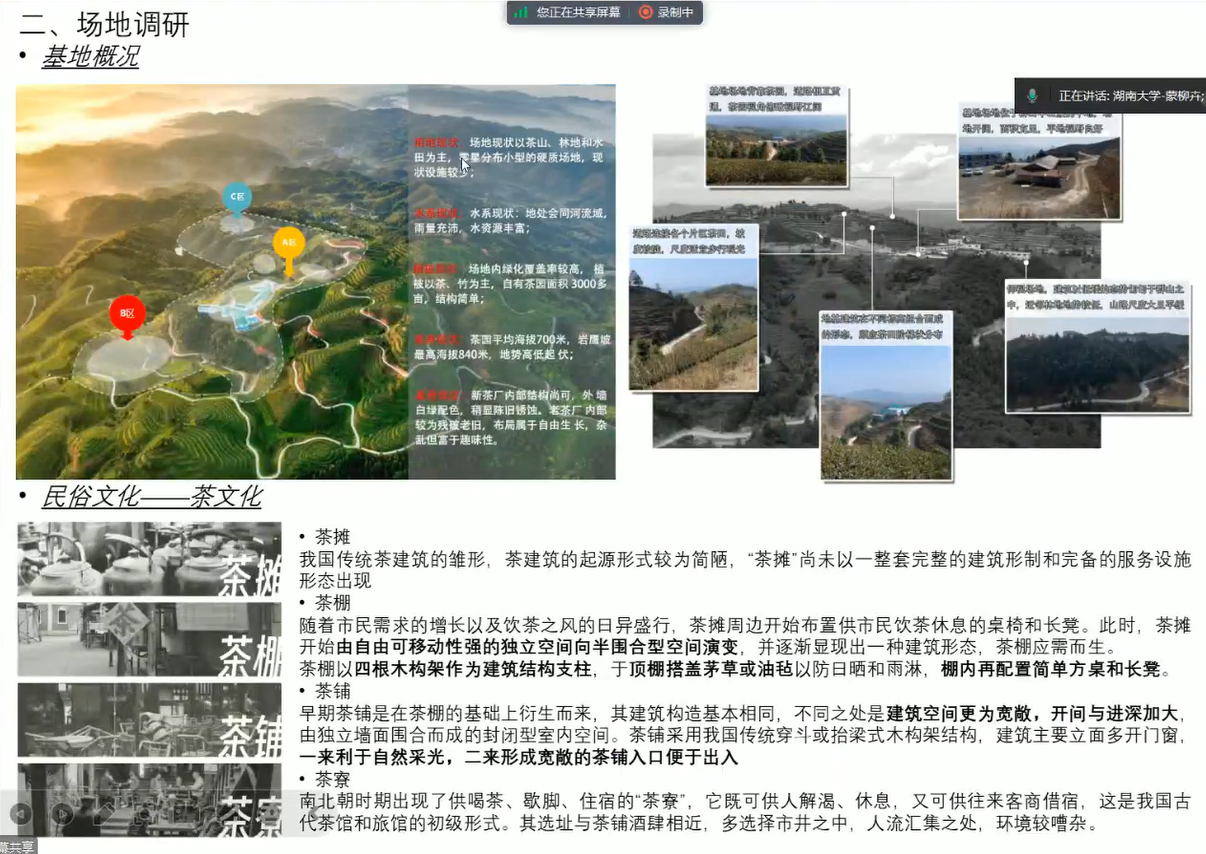Pause sharing via the 您正在共享屏幕 bar
This screenshot has height=854, width=1206.
tap(578, 12)
